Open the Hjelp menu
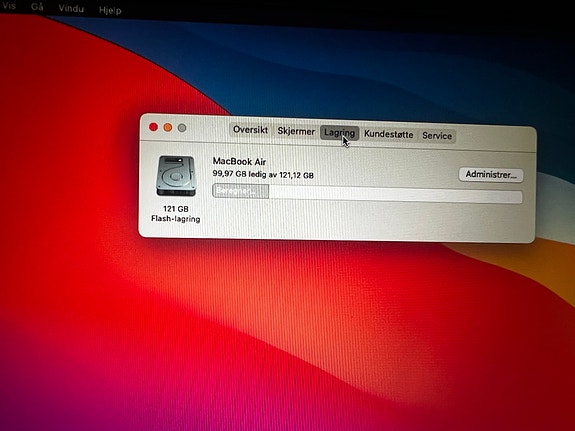Screen dimensions: 575x431 [x=110, y=10]
